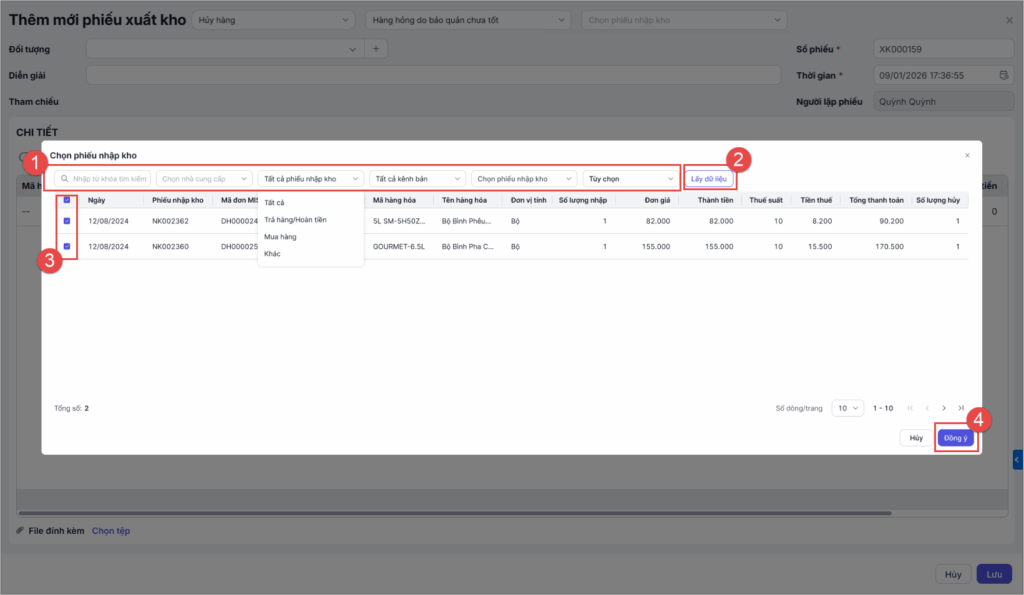The width and height of the screenshot is (1024, 595).
Task: Go to previous page in pagination
Action: [x=927, y=409]
